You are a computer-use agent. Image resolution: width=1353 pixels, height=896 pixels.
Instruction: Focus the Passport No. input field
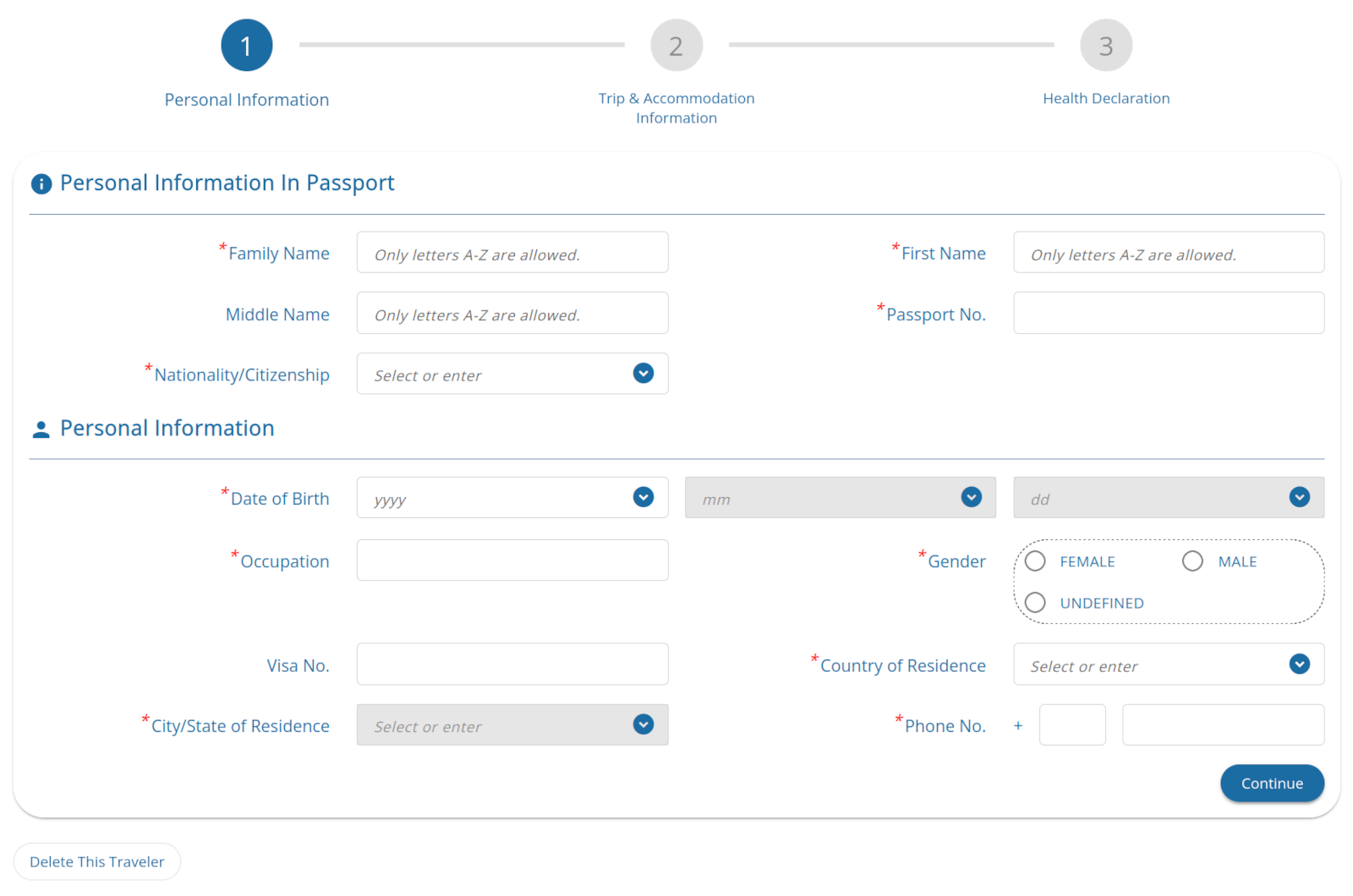1168,314
